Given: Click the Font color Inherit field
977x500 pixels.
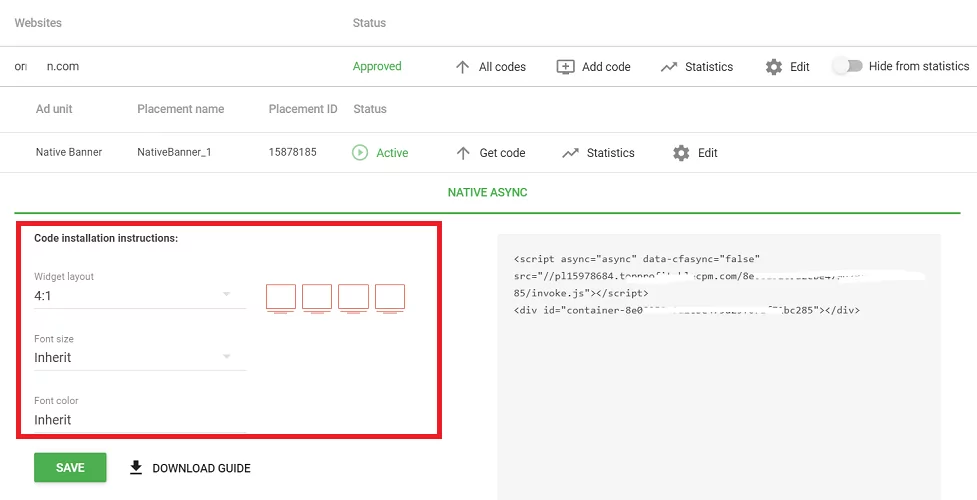Looking at the screenshot, I should tap(139, 420).
